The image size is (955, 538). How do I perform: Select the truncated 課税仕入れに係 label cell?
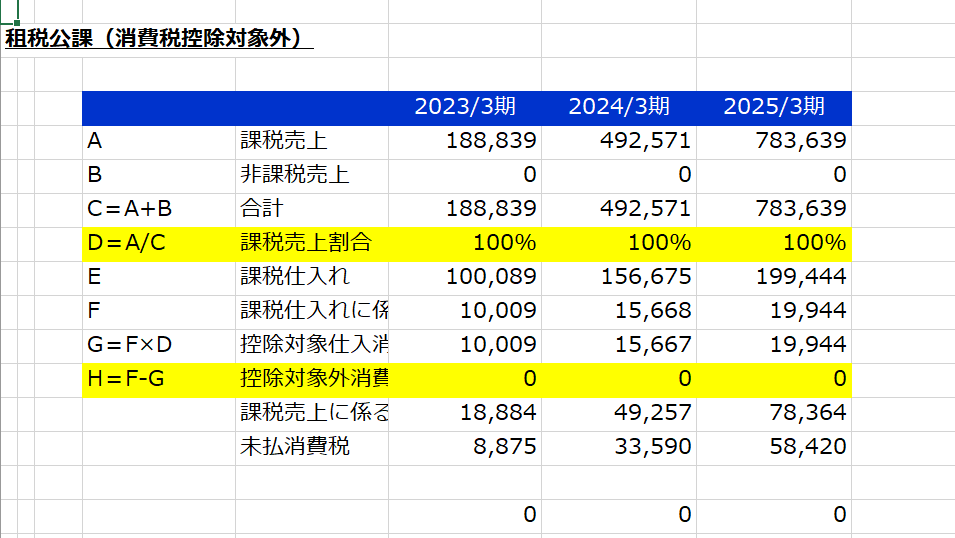312,311
